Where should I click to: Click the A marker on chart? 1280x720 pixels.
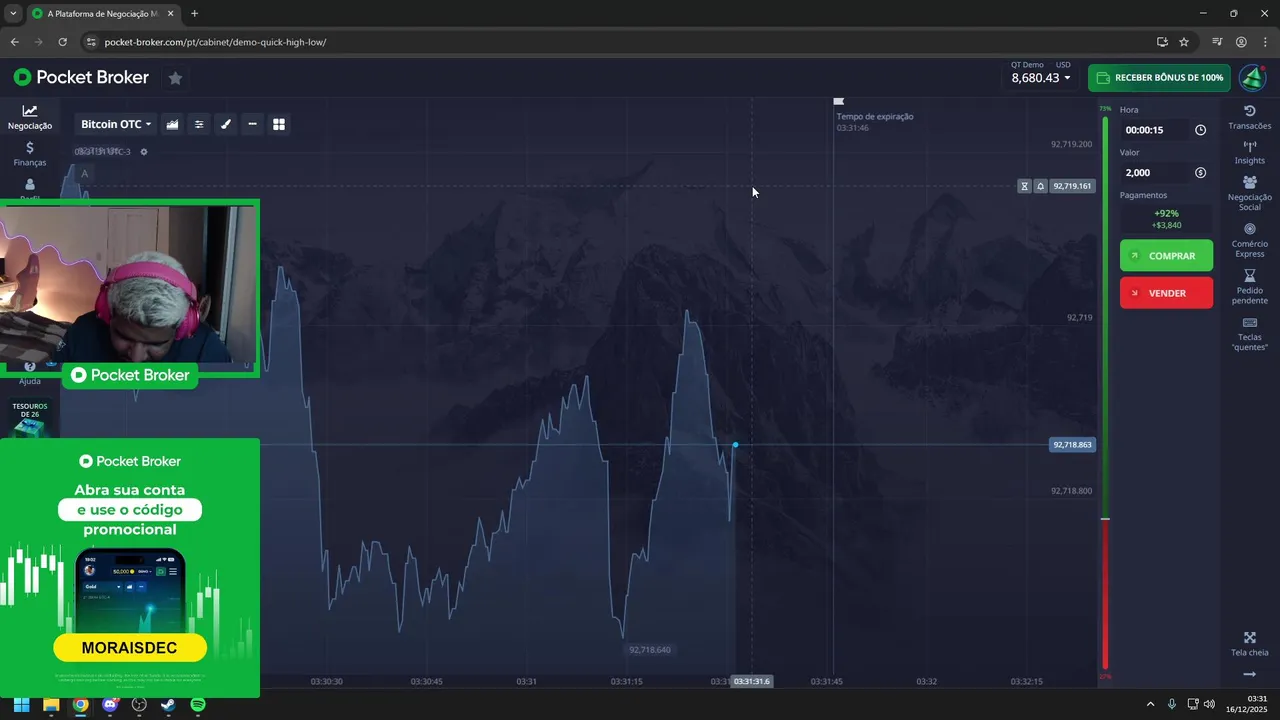[84, 174]
